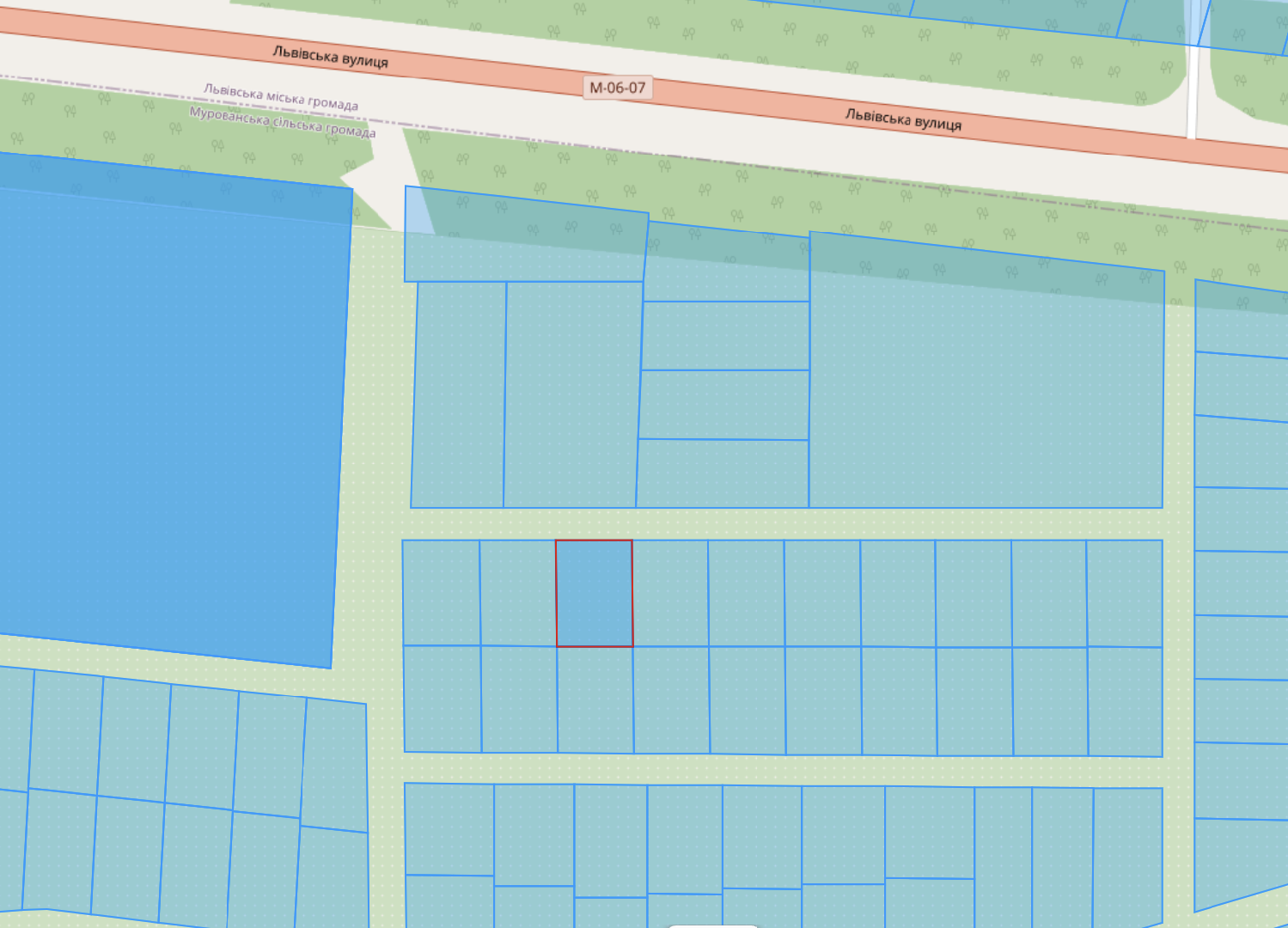Image resolution: width=1288 pixels, height=928 pixels.
Task: Select the narrow tall parcel under the wide top parcel
Action: [458, 394]
